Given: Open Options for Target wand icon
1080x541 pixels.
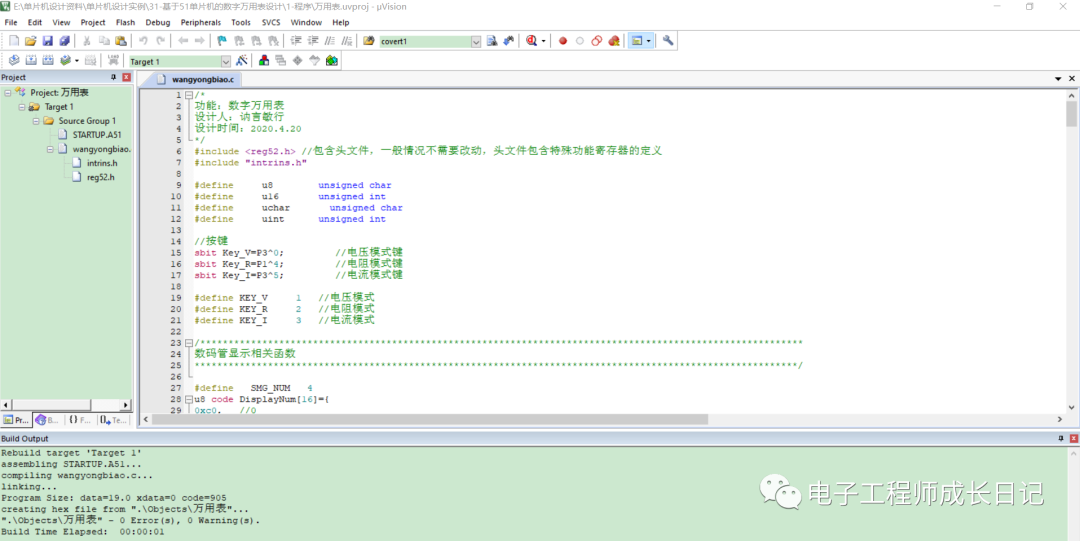Looking at the screenshot, I should 241,61.
